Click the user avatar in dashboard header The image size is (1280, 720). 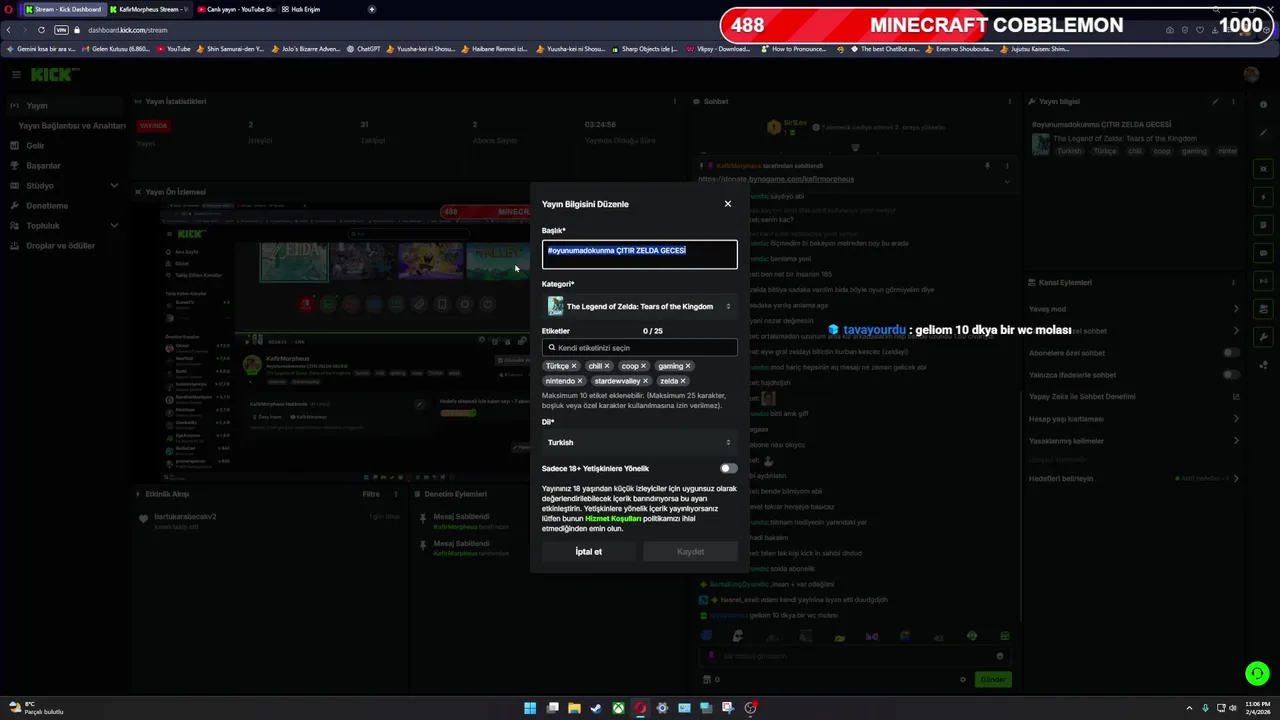[x=1251, y=74]
